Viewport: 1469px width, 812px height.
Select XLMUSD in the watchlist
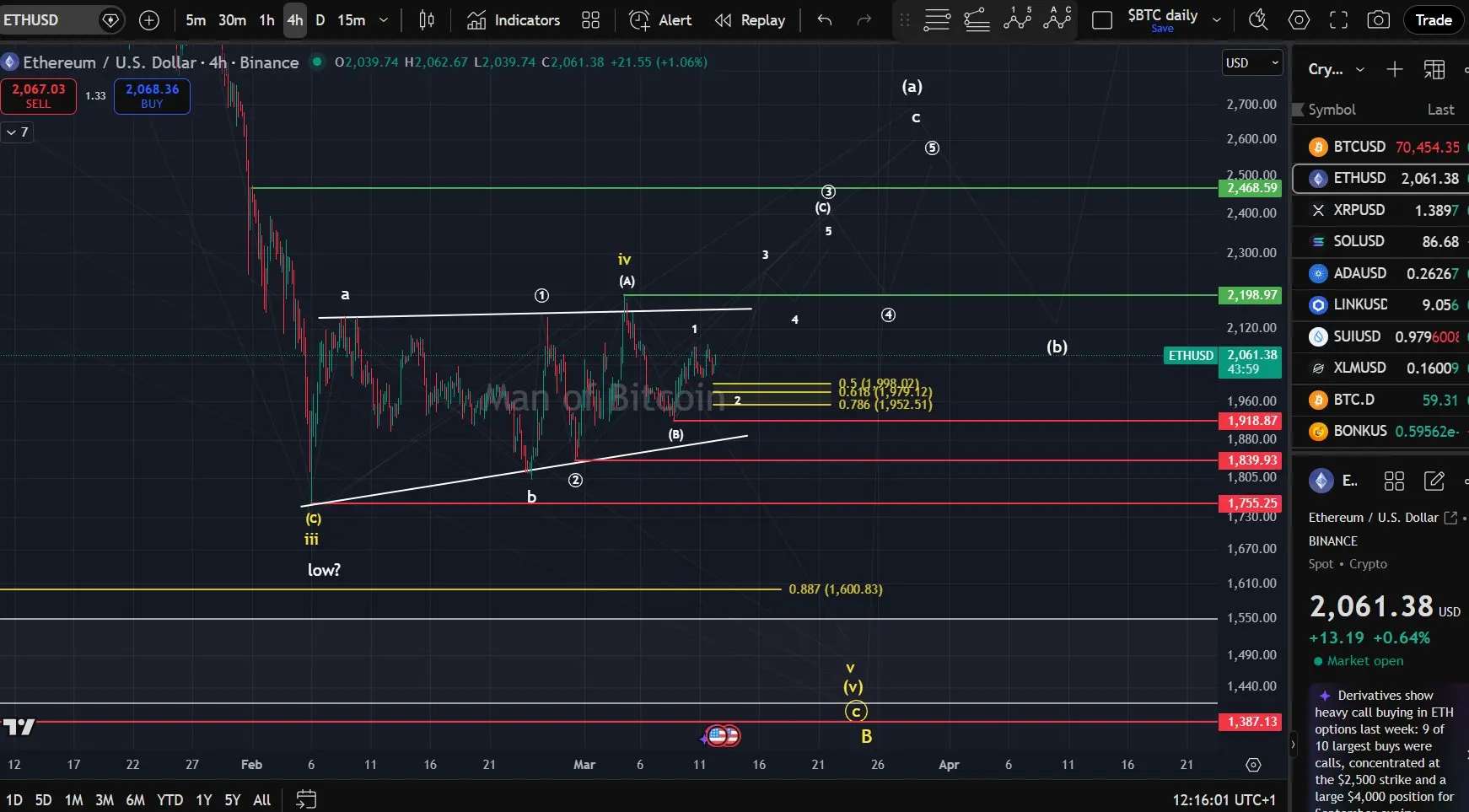[x=1380, y=368]
